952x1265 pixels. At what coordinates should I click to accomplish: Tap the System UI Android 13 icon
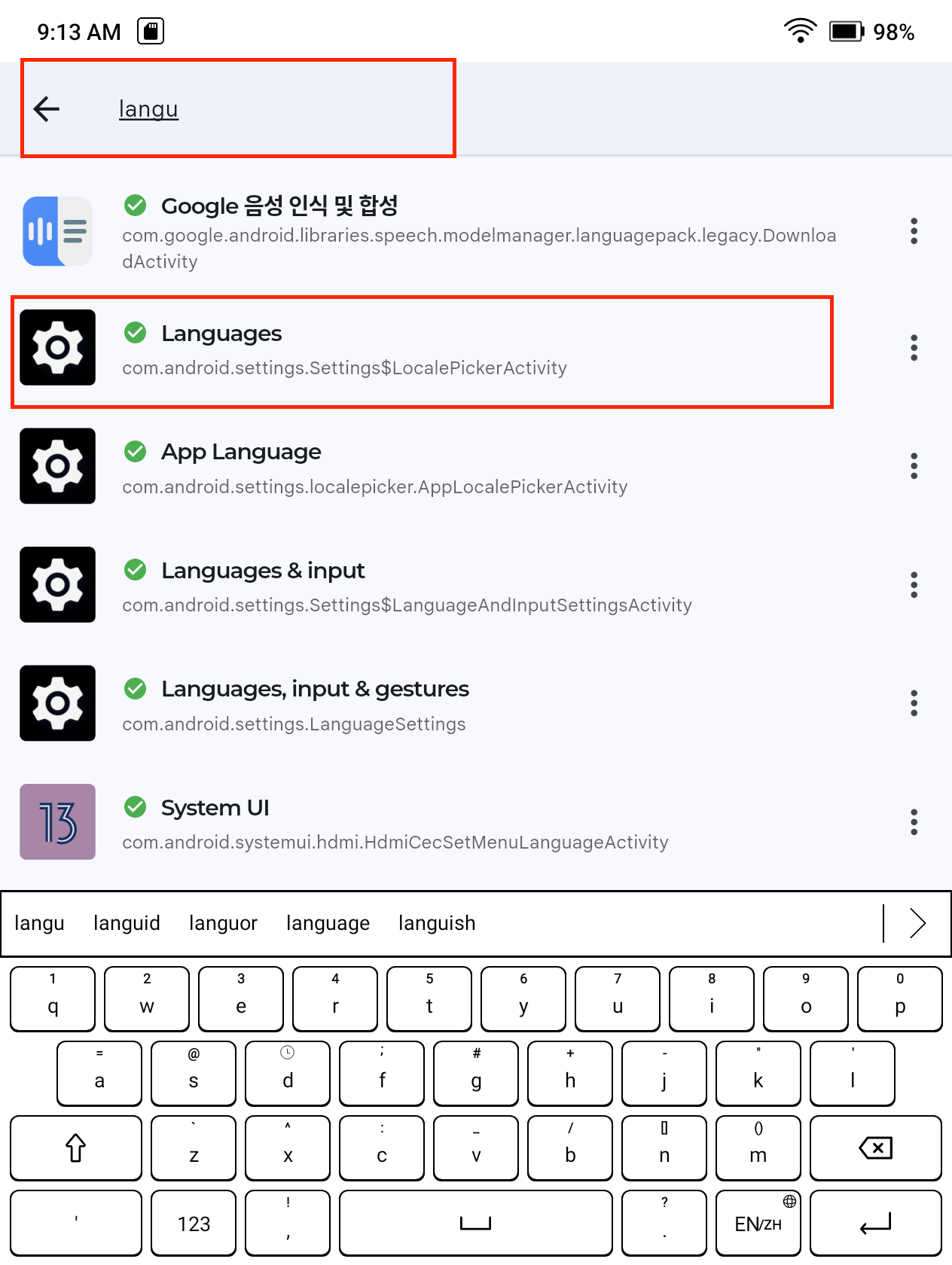[57, 821]
